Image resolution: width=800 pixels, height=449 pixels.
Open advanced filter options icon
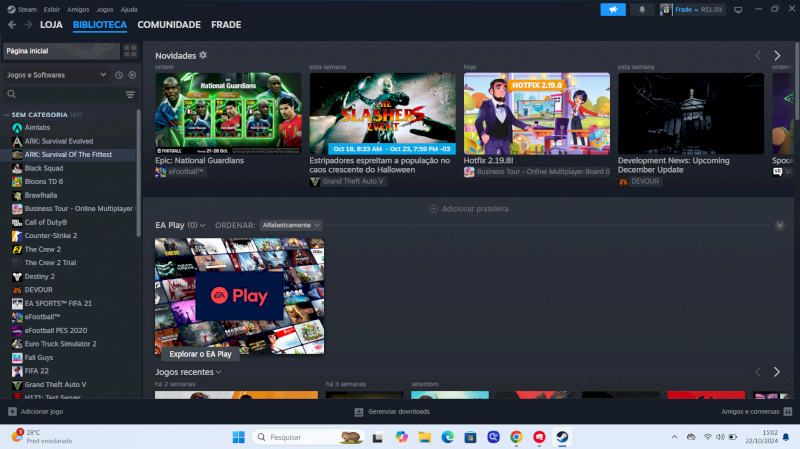point(130,94)
